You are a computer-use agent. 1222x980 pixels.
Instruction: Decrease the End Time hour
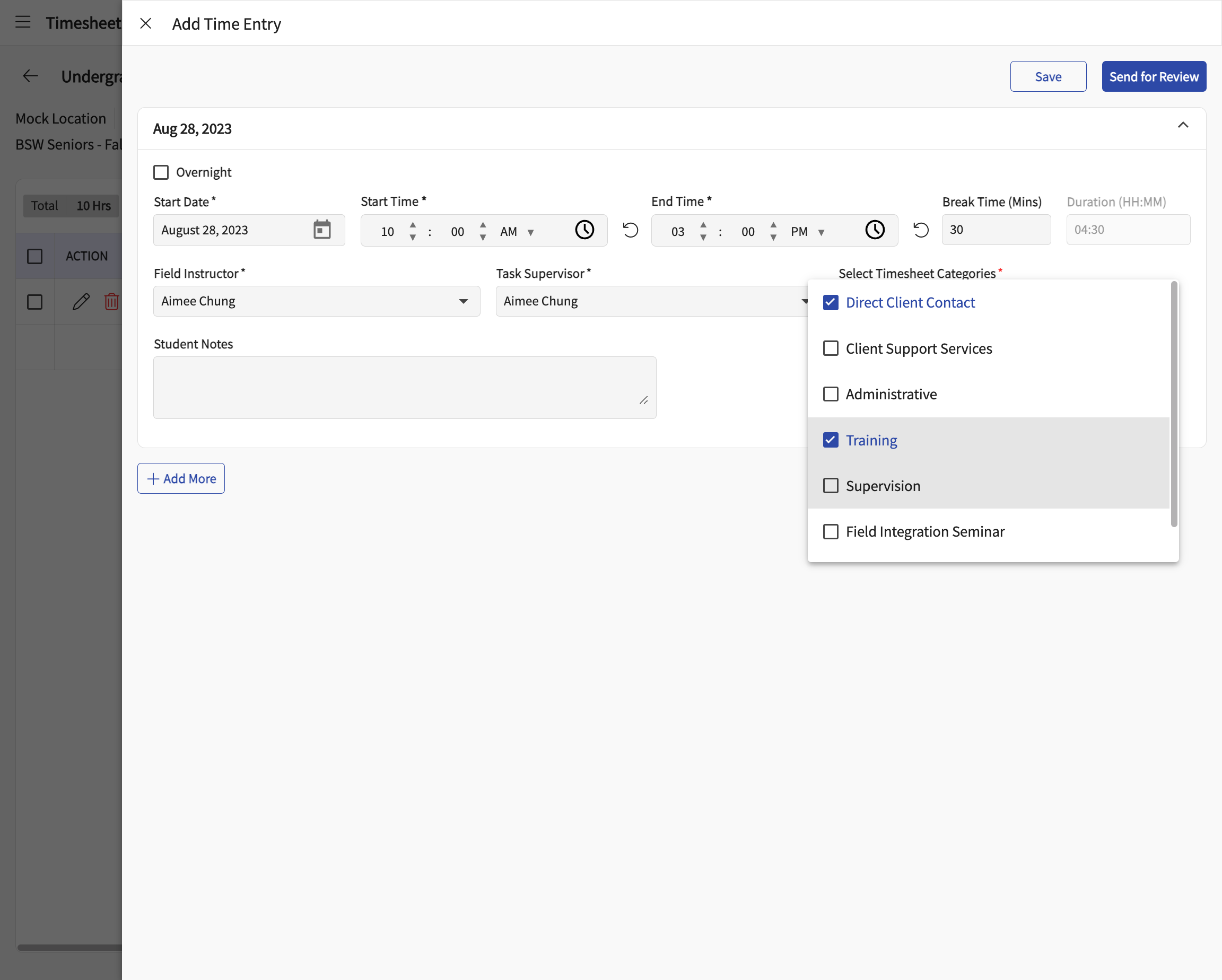pos(703,238)
